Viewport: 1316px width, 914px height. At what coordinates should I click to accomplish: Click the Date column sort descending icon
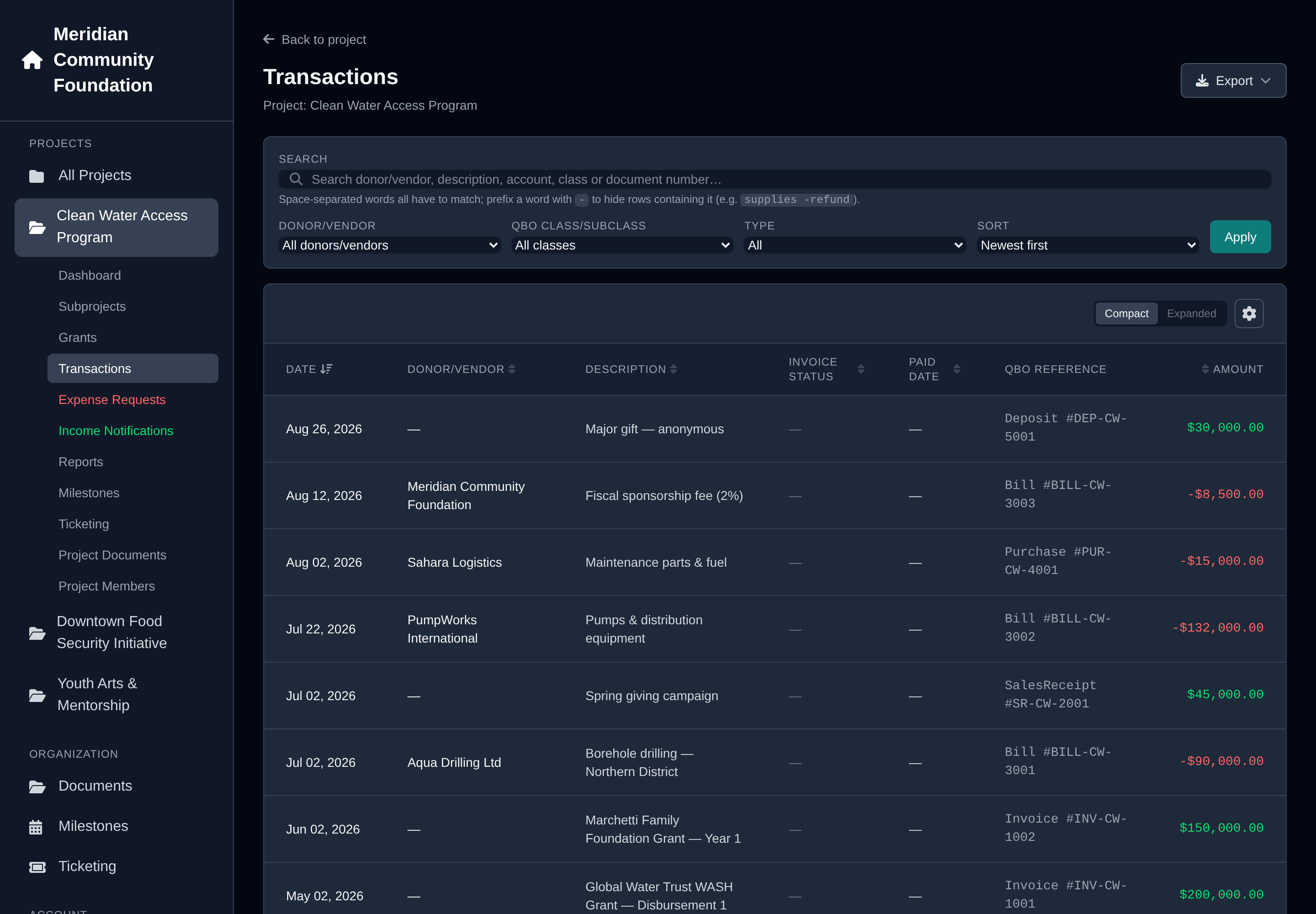326,369
